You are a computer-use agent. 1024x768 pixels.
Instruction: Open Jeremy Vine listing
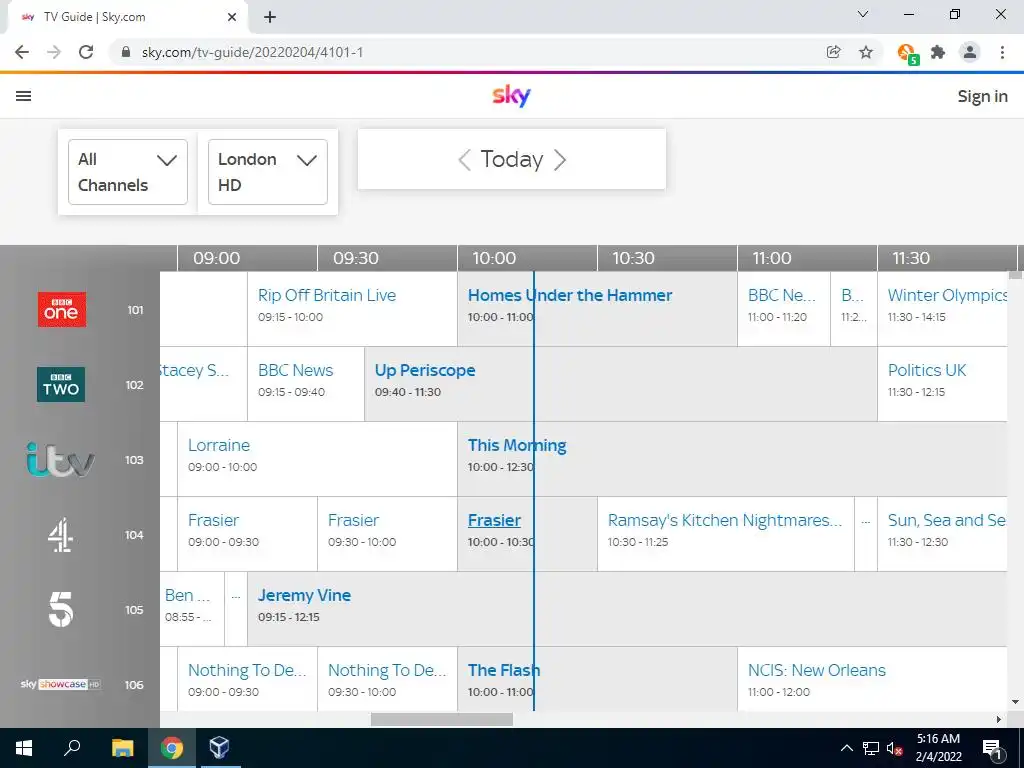pos(628,609)
